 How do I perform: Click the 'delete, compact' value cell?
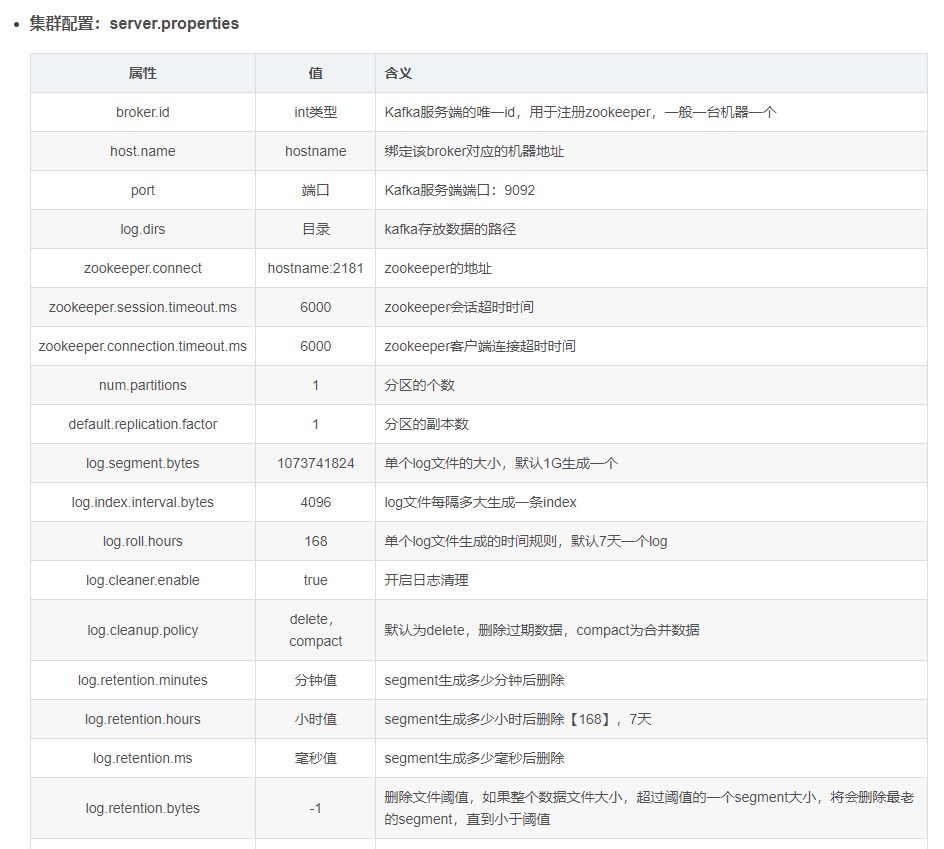(x=315, y=630)
